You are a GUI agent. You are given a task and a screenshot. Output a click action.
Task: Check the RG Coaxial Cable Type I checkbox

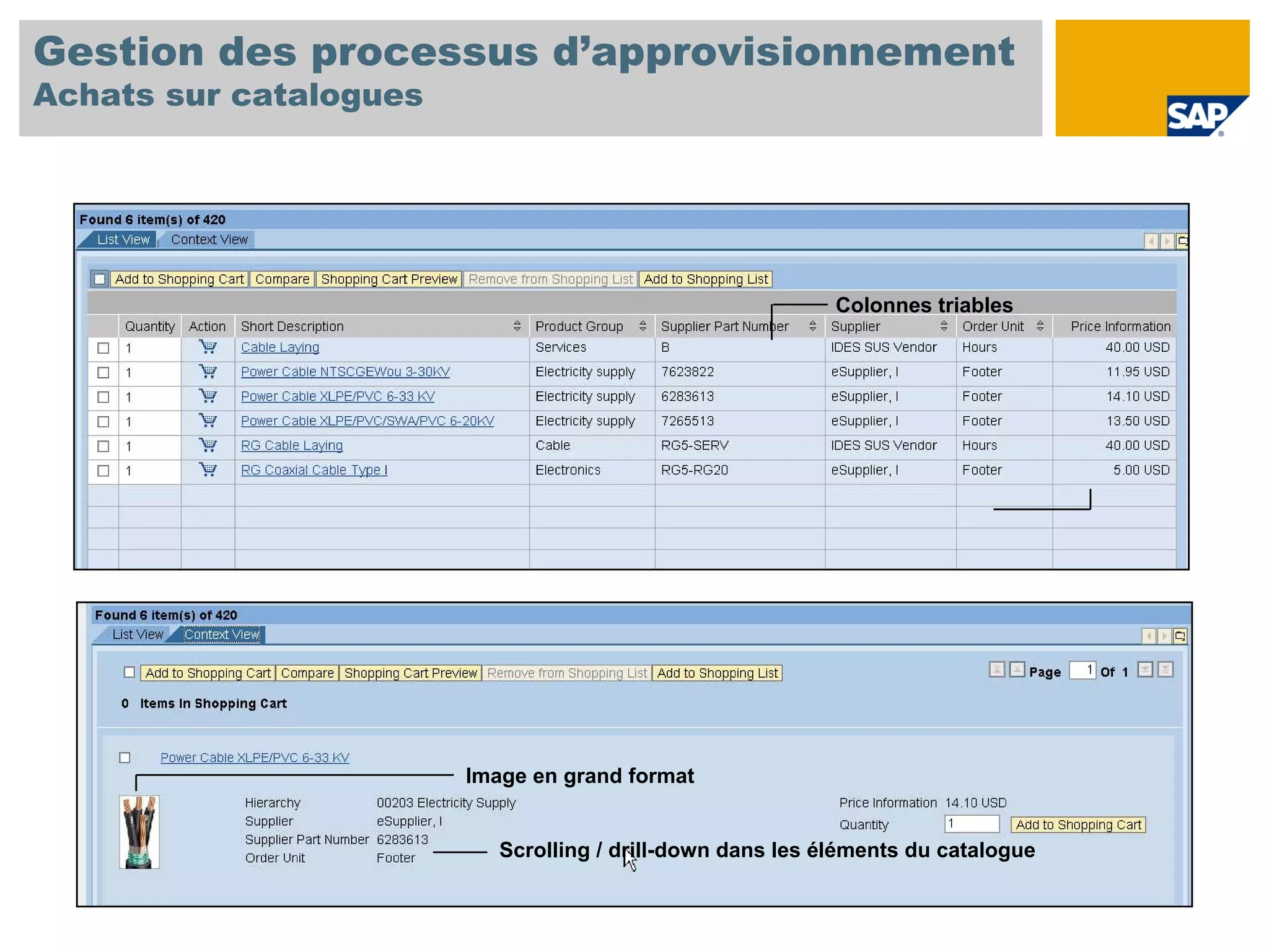click(x=103, y=471)
